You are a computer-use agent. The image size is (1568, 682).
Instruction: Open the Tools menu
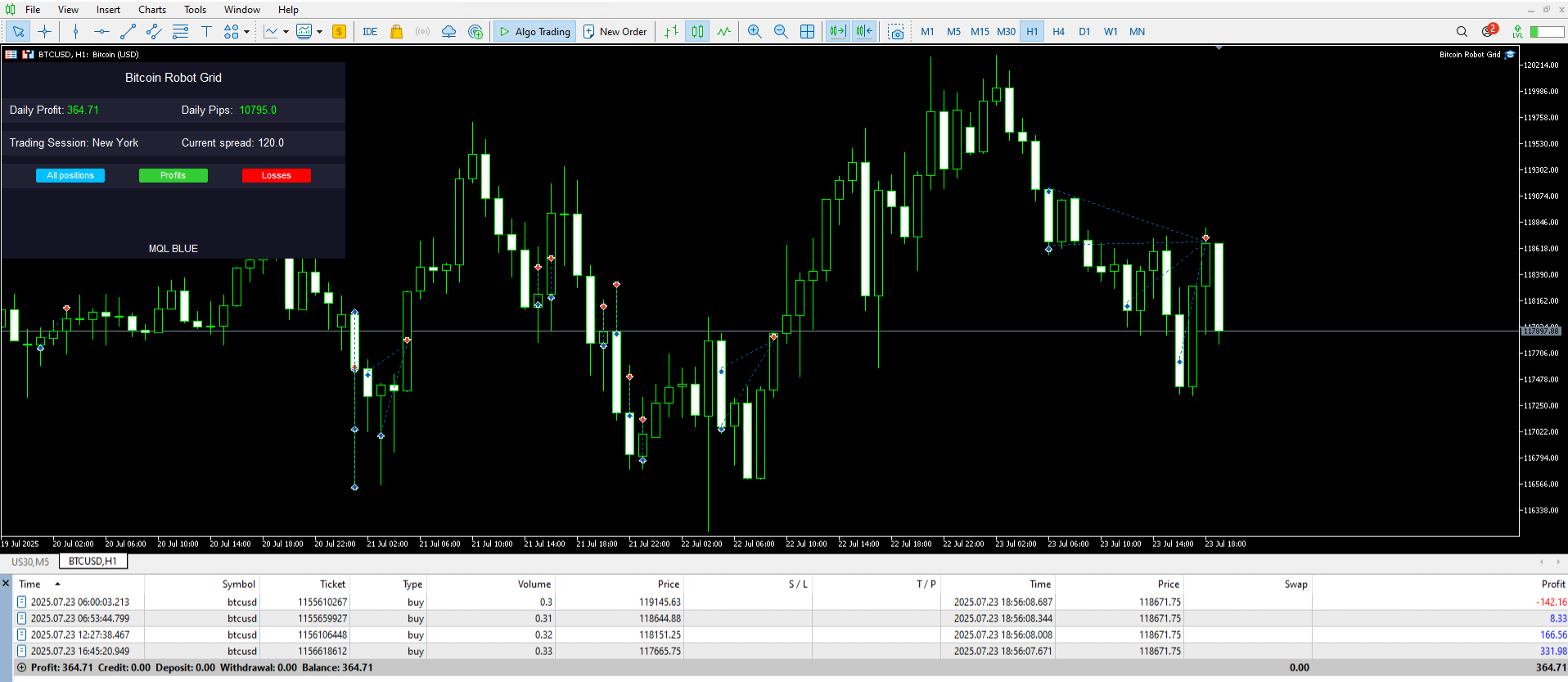point(195,10)
